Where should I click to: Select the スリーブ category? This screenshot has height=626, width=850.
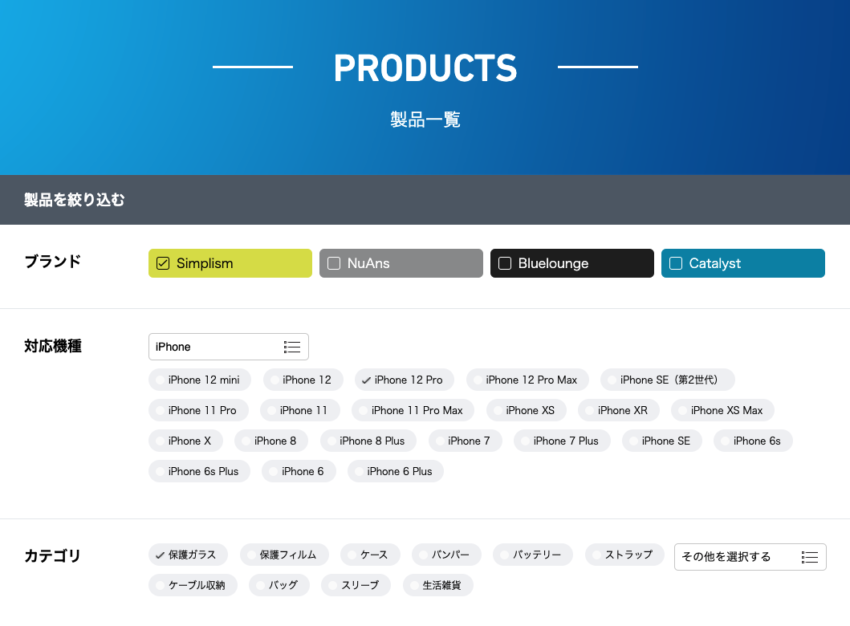tap(356, 585)
